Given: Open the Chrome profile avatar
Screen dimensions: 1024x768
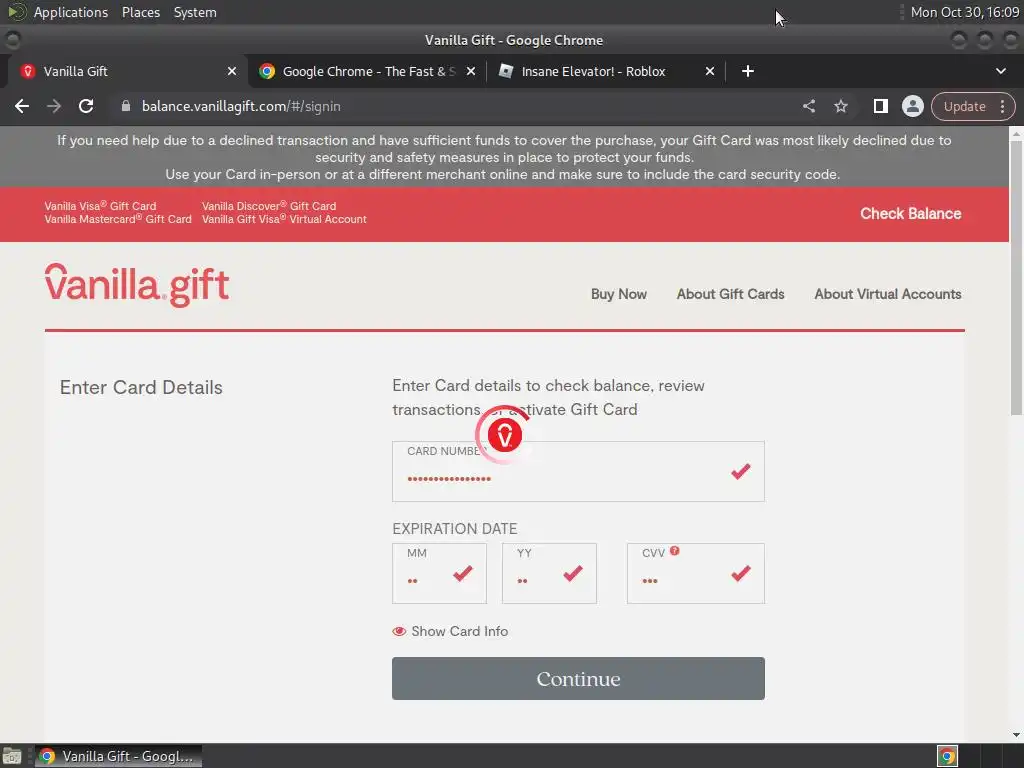Looking at the screenshot, I should coord(912,106).
